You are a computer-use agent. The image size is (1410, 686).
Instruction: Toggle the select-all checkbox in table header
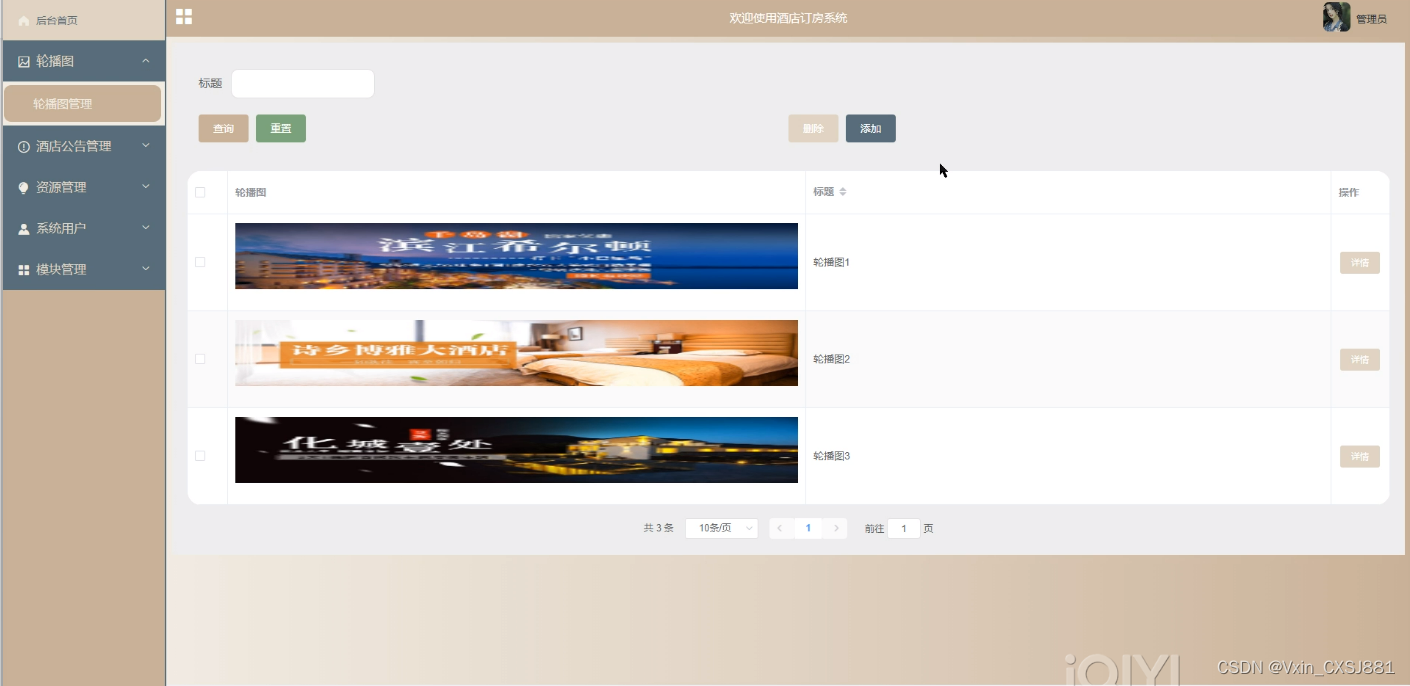point(200,192)
